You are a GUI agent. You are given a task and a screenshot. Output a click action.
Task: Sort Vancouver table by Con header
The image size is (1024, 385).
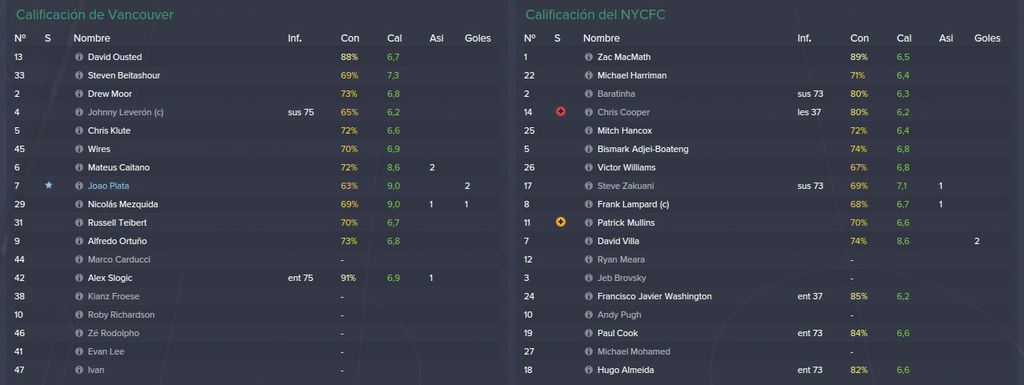[349, 38]
